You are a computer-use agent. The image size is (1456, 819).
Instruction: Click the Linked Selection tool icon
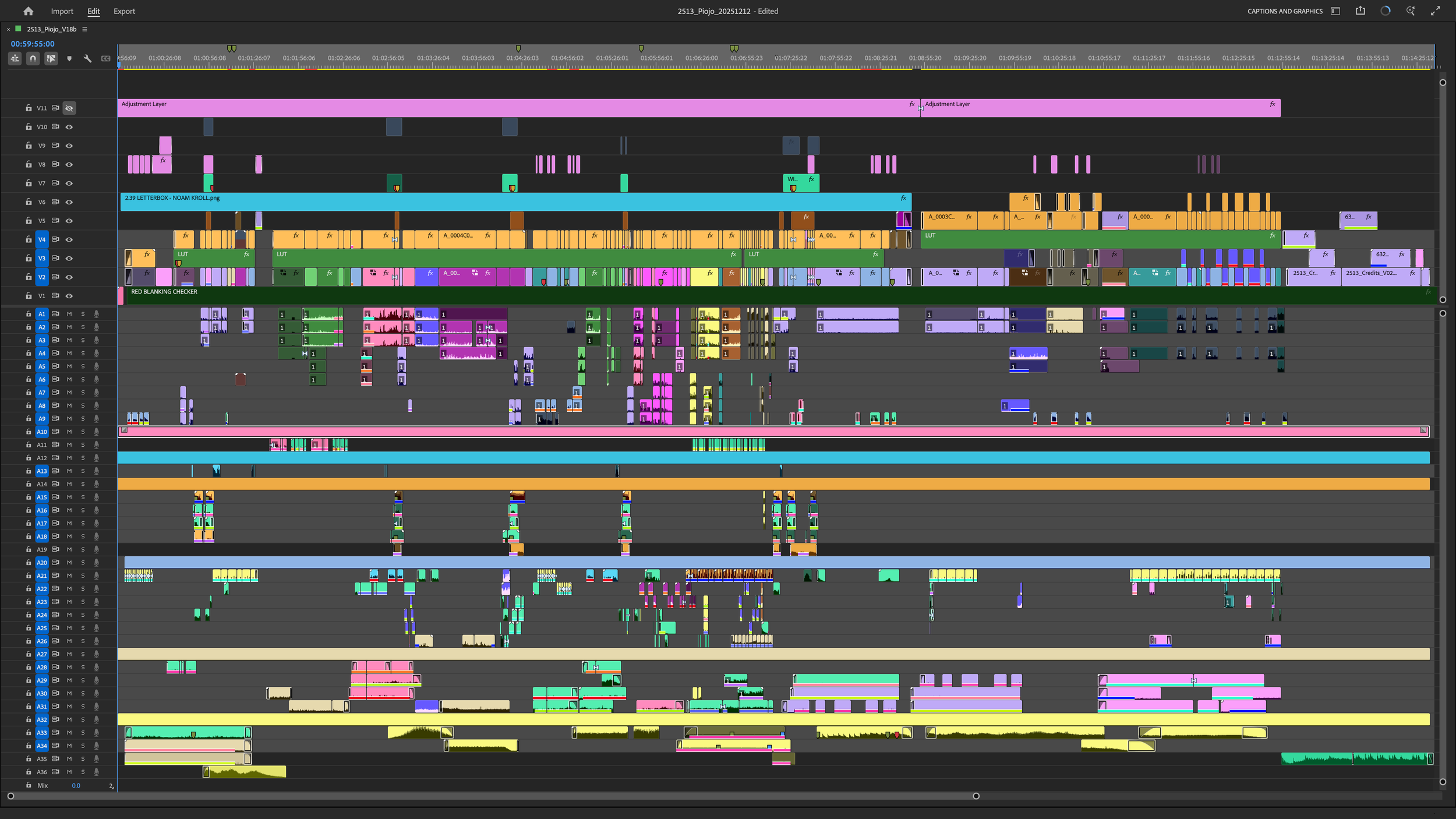51,58
